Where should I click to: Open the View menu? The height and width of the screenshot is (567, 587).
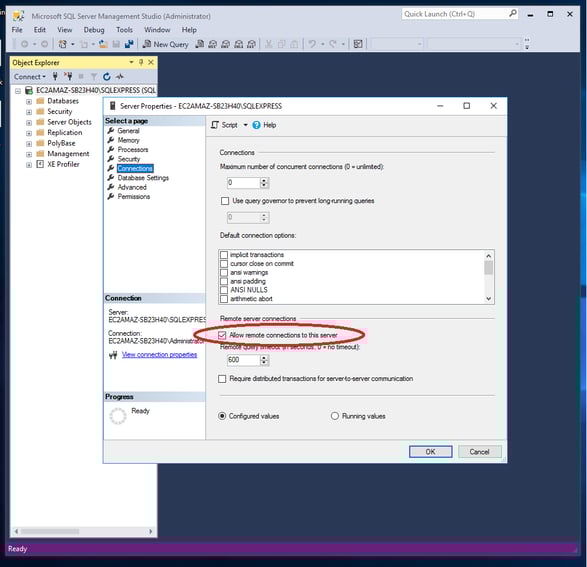pyautogui.click(x=65, y=30)
